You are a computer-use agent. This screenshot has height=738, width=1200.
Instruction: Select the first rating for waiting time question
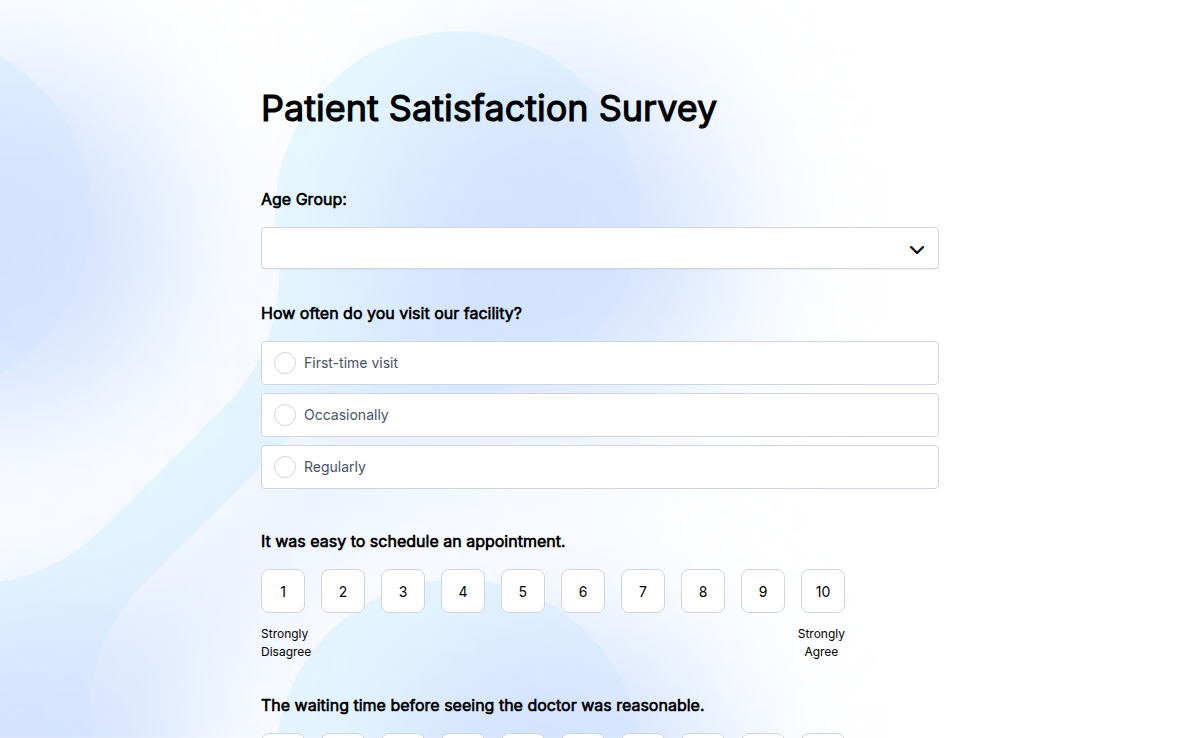point(283,734)
